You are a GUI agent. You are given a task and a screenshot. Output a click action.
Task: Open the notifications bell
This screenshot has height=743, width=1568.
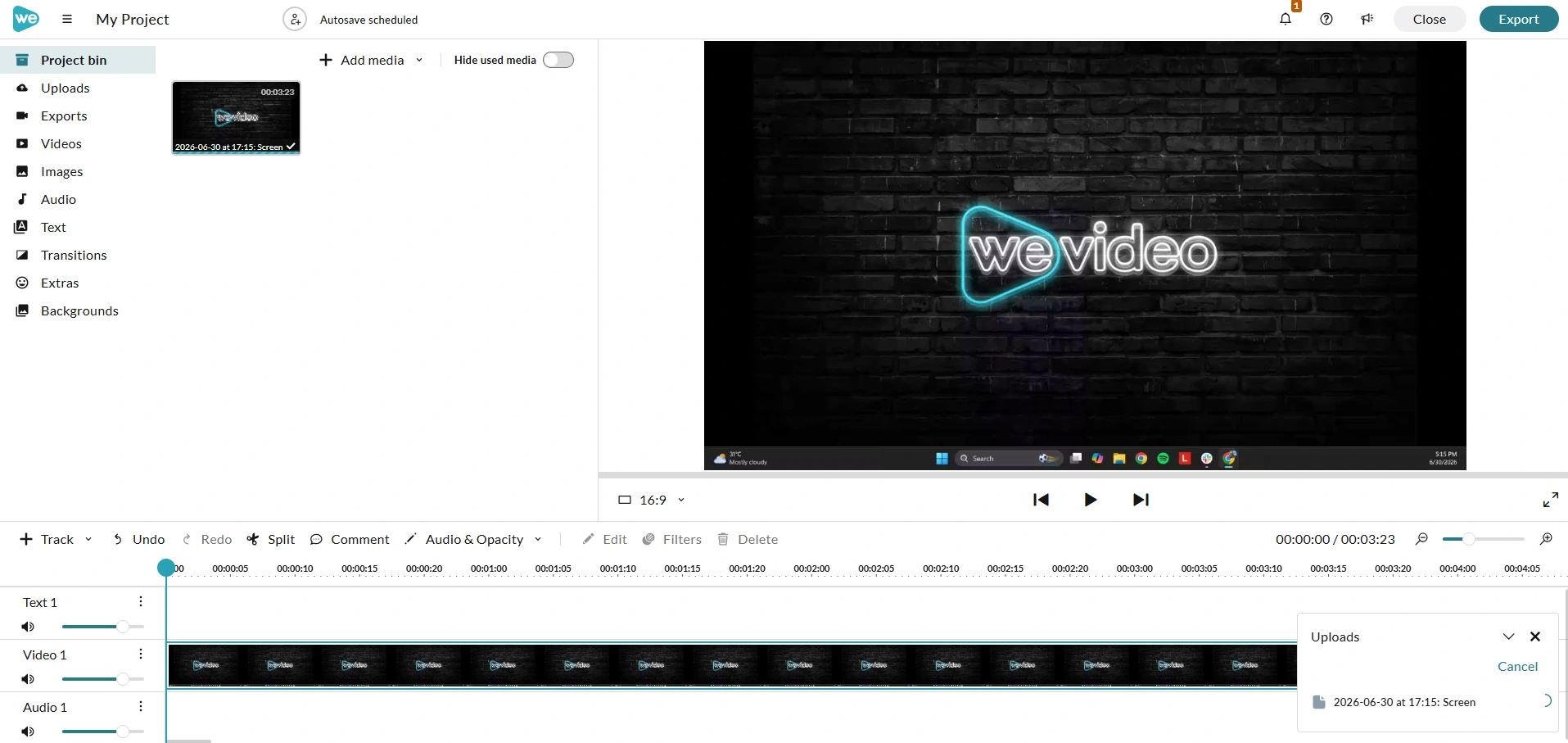(x=1286, y=19)
